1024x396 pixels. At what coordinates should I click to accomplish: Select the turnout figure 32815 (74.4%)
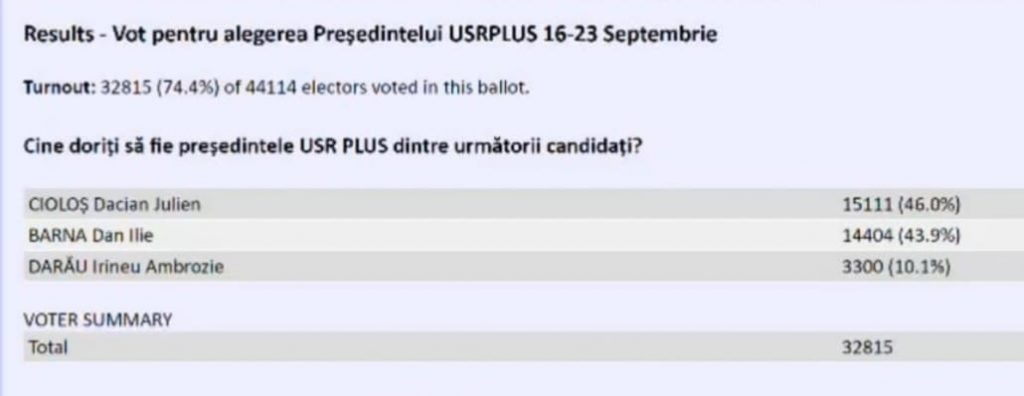(159, 88)
